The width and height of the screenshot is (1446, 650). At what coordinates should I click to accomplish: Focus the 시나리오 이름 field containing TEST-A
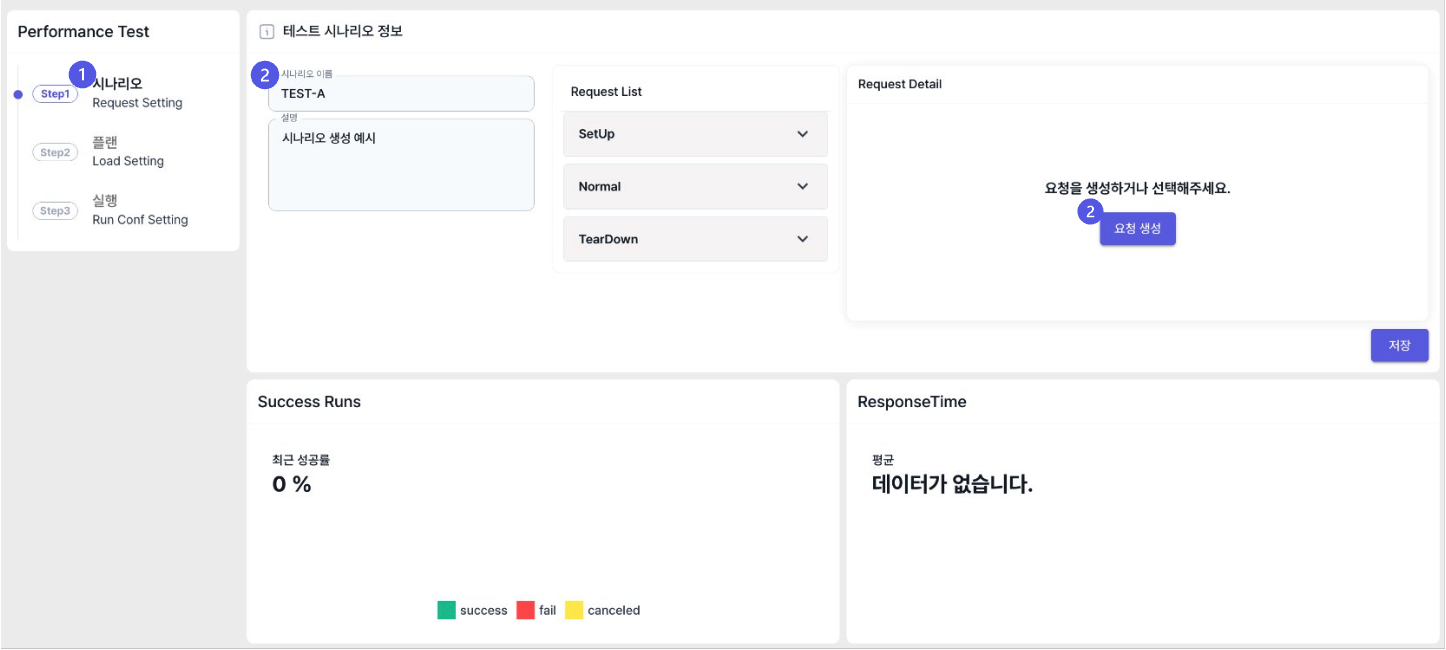401,94
